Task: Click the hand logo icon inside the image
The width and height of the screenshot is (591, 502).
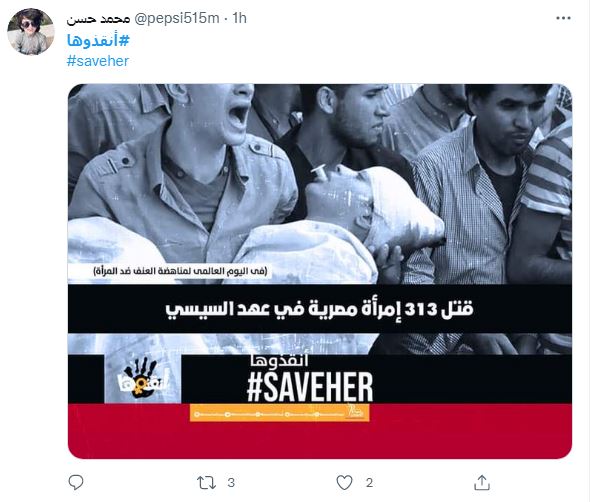Action: coord(142,378)
